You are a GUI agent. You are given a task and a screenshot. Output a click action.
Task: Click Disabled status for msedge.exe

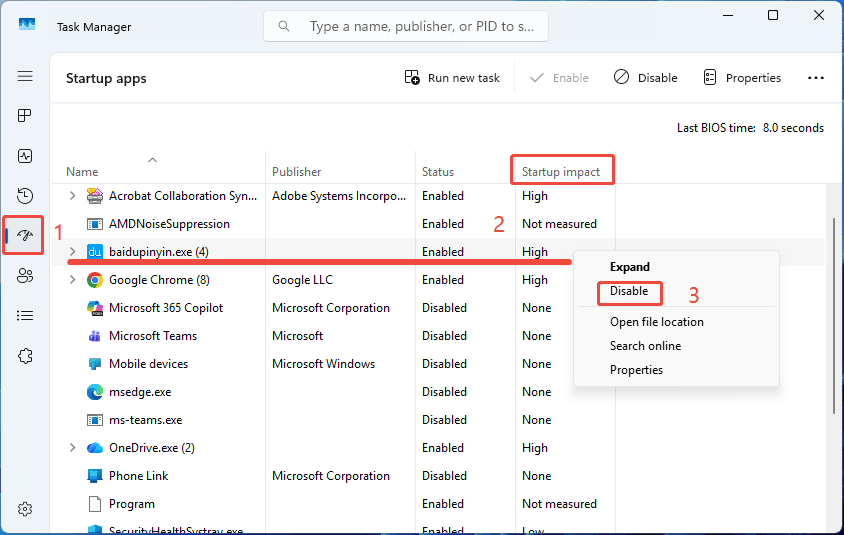(444, 392)
